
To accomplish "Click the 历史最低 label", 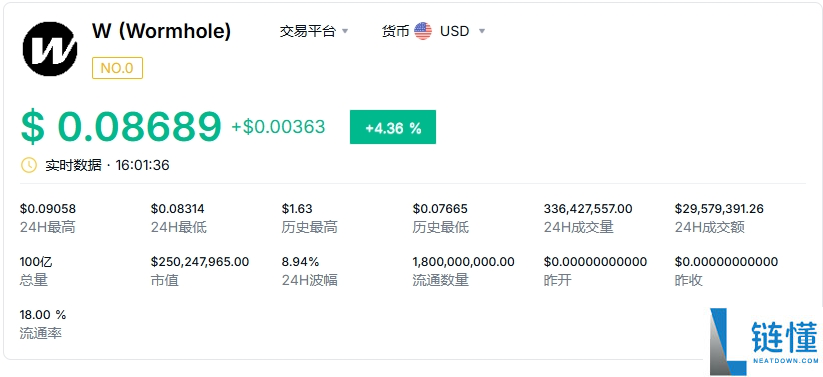I will [440, 227].
